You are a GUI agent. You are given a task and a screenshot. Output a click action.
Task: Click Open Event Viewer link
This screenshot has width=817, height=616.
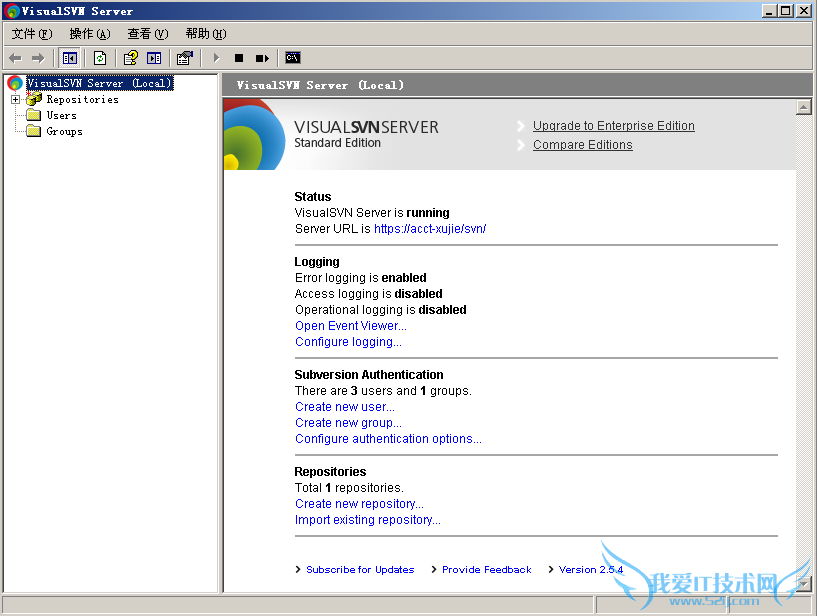click(x=351, y=326)
